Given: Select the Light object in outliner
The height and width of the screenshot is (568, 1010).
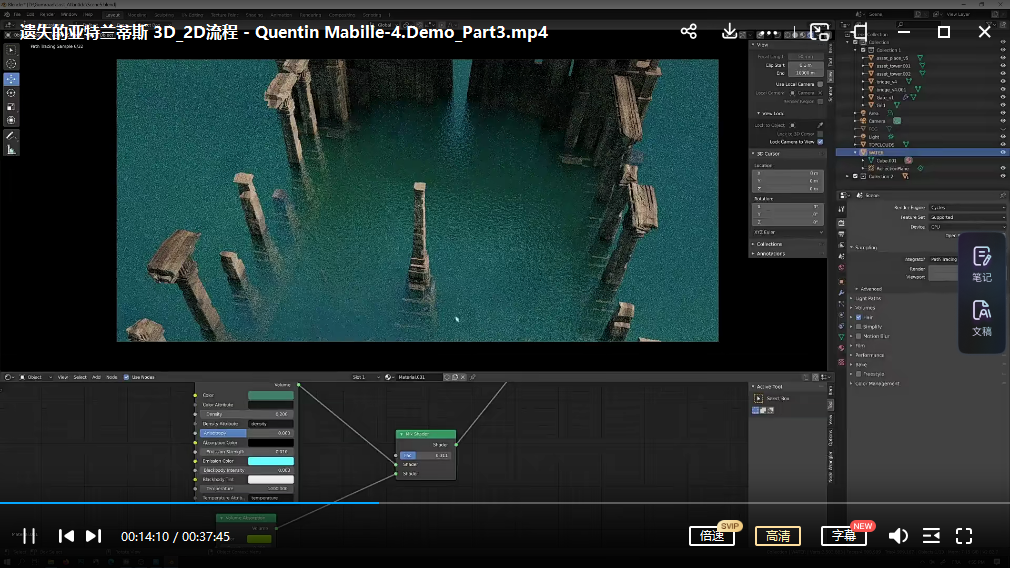Looking at the screenshot, I should tap(873, 137).
